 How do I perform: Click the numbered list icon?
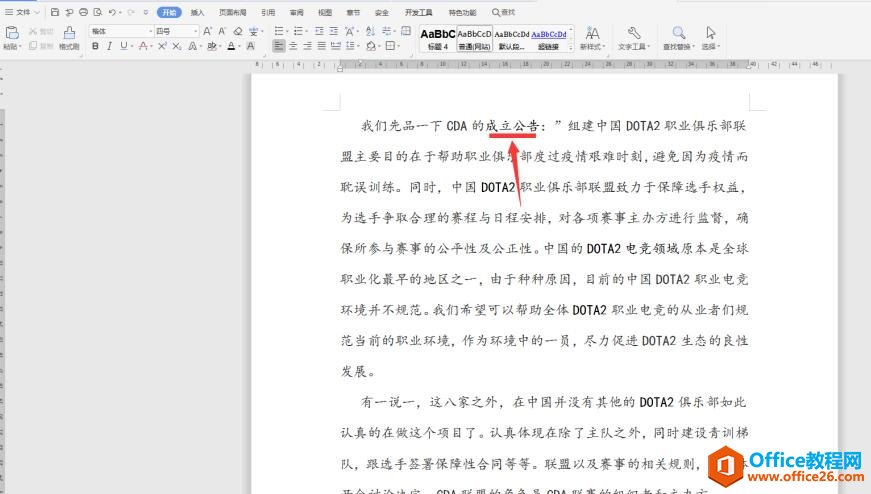click(298, 32)
